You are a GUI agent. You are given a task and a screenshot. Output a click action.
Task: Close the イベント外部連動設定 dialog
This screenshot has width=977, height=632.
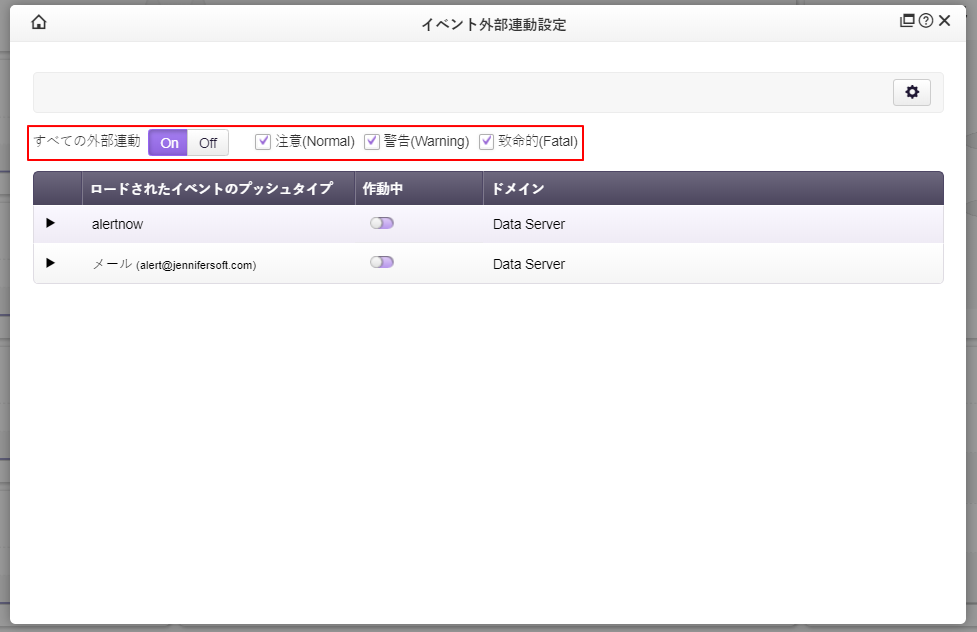pos(944,21)
